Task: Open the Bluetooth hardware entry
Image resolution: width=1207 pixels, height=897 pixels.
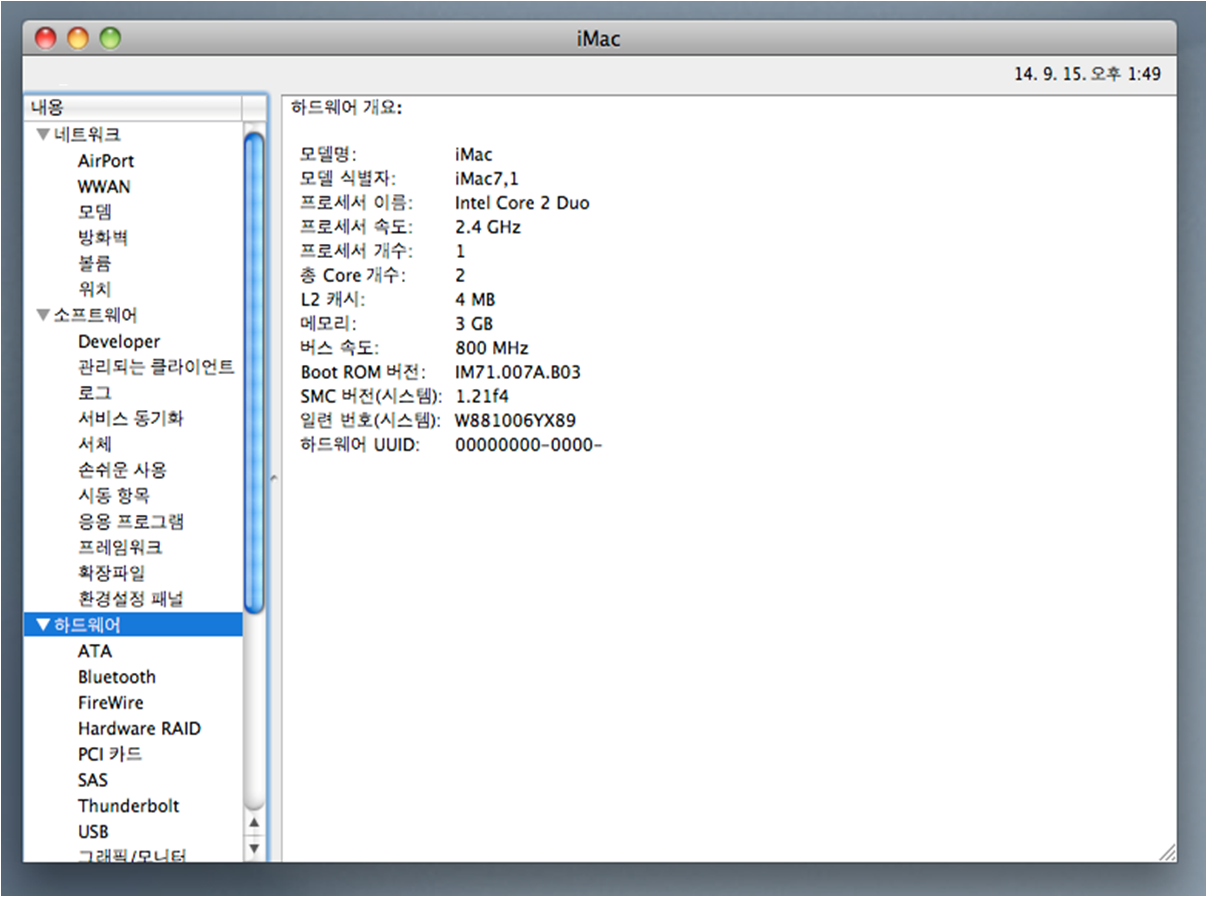Action: [x=116, y=677]
